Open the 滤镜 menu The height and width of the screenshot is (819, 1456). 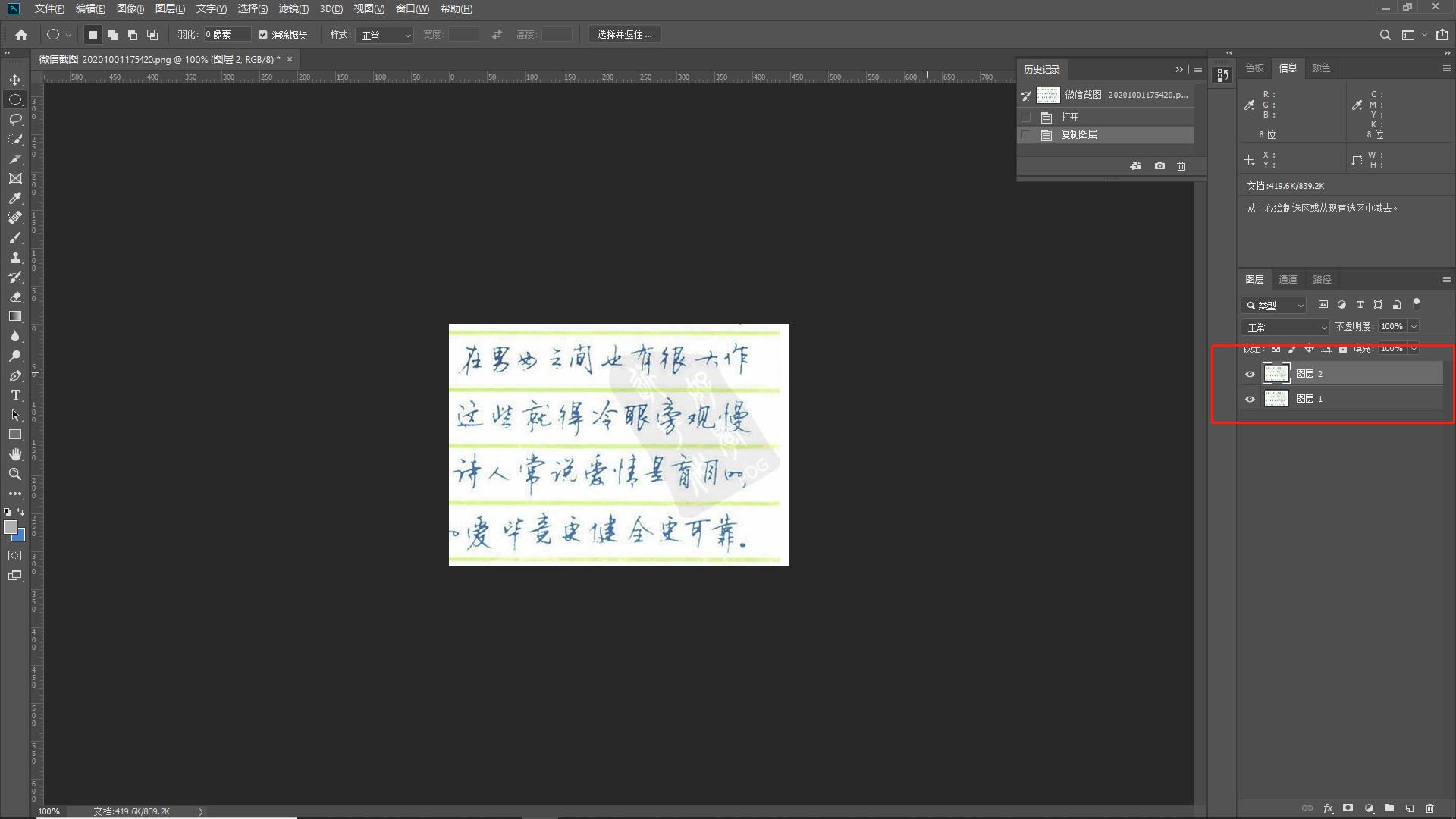click(293, 8)
